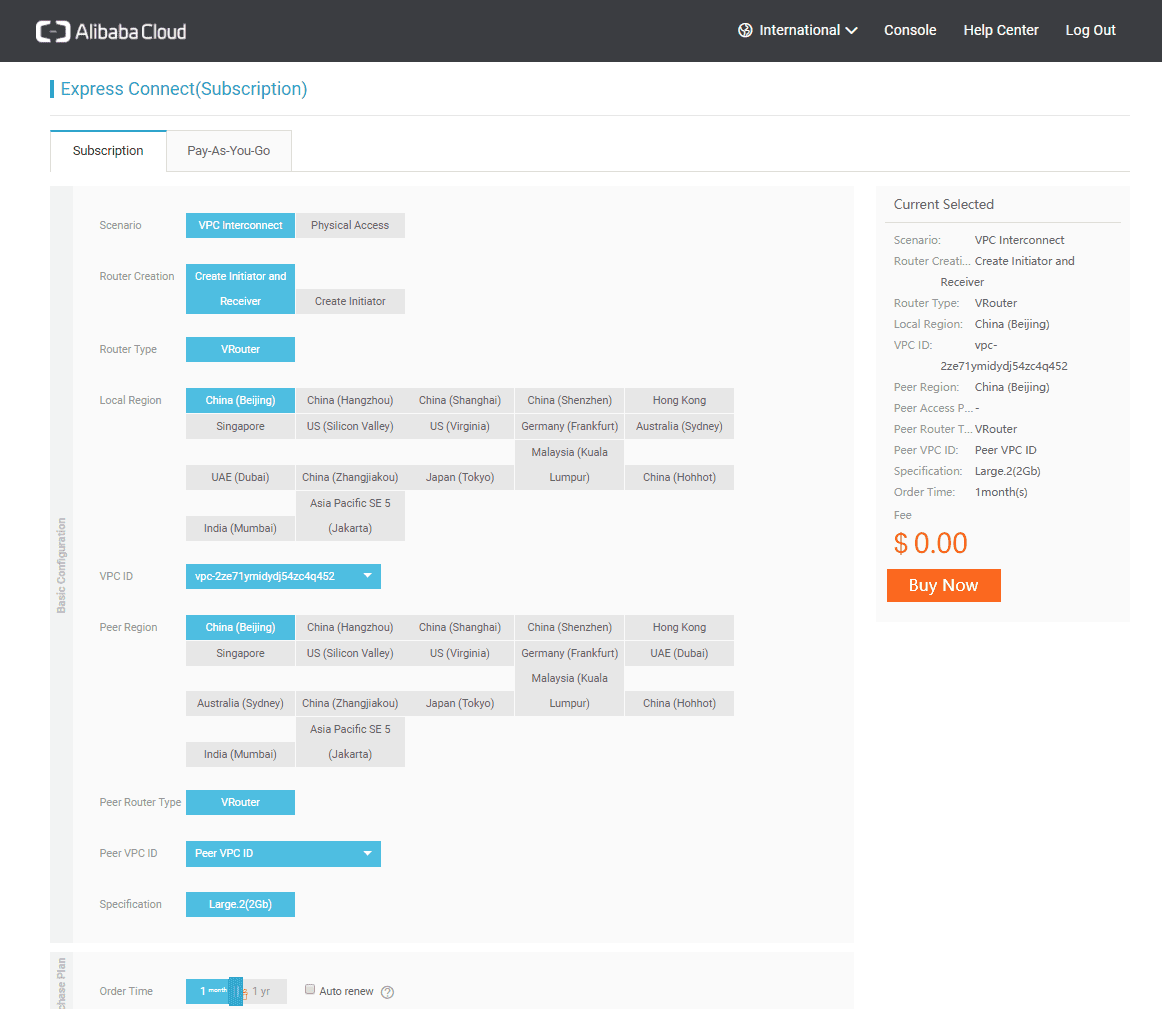The height and width of the screenshot is (1009, 1162).
Task: Set Peer Region to China (Beijing)
Action: click(240, 627)
